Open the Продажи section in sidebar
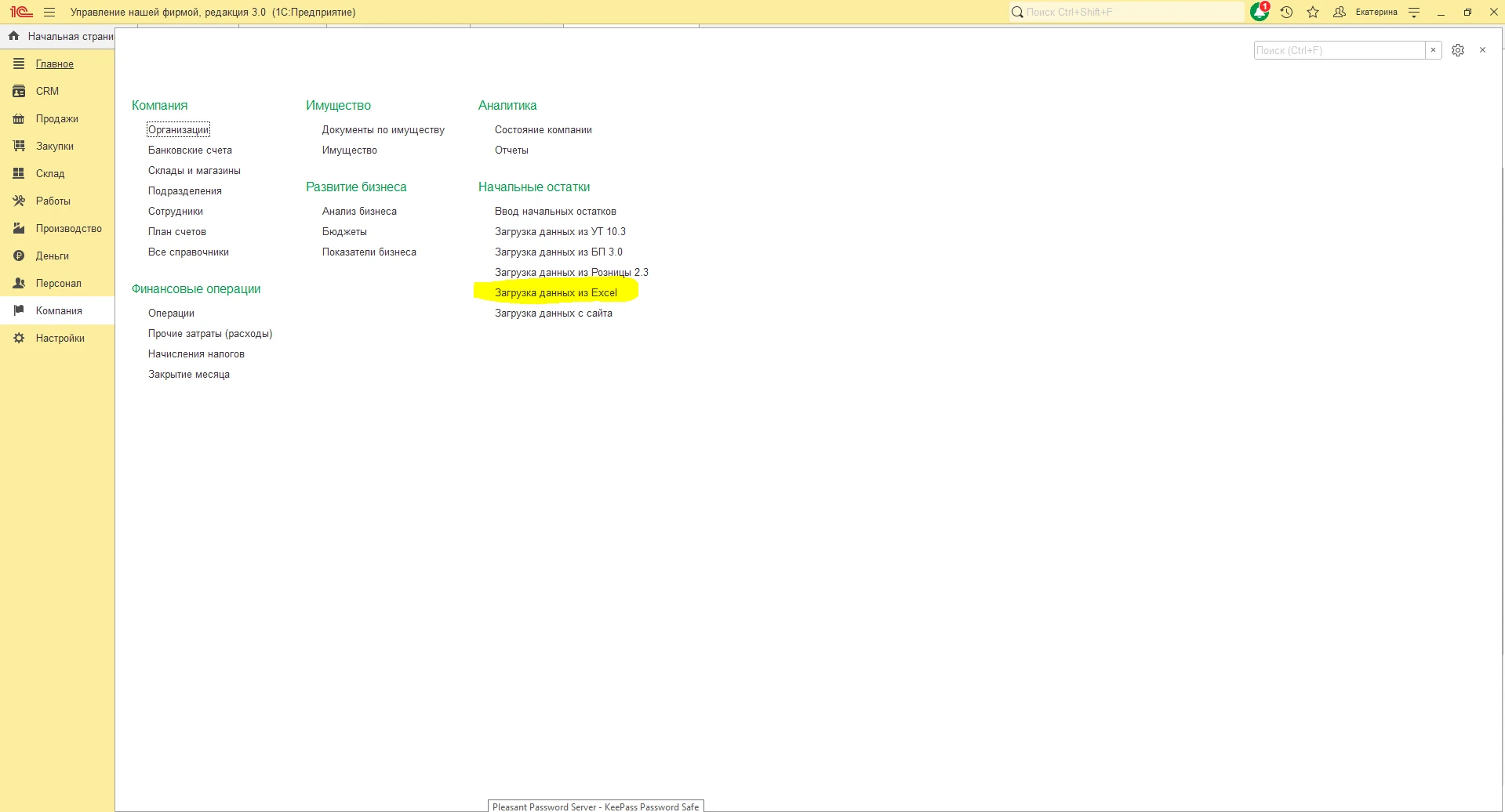 56,119
